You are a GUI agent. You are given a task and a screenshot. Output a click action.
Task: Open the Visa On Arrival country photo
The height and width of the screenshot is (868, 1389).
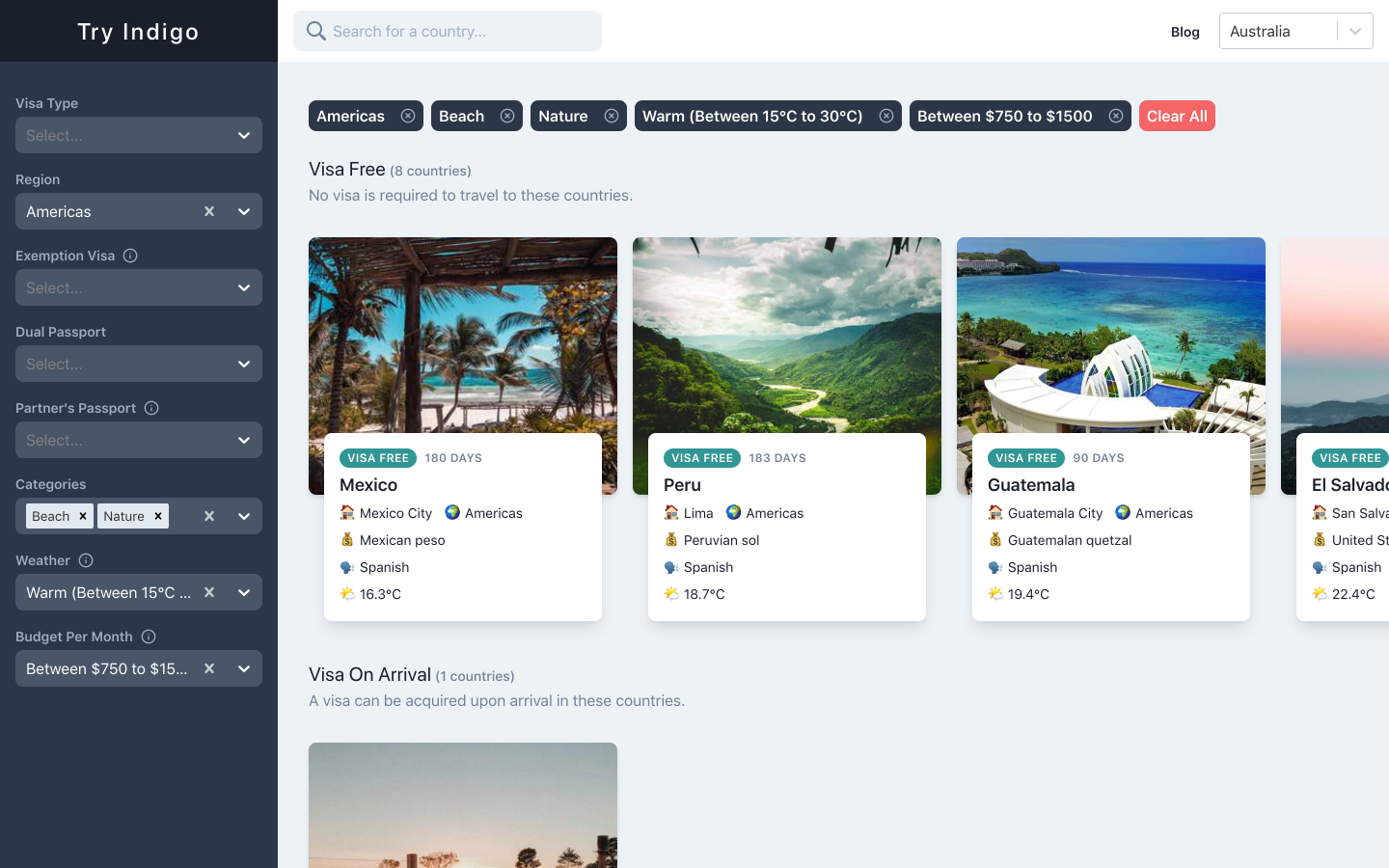coord(463,805)
